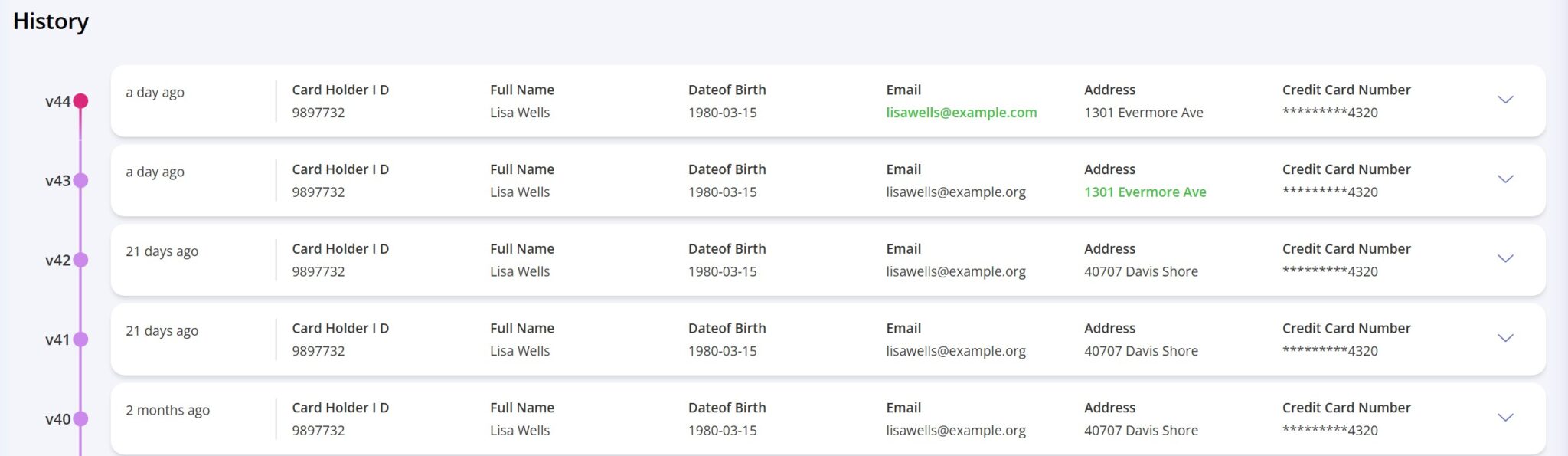Screen dimensions: 1568x456
Task: Click the green 1301 Evermore Ave address
Action: point(1145,192)
